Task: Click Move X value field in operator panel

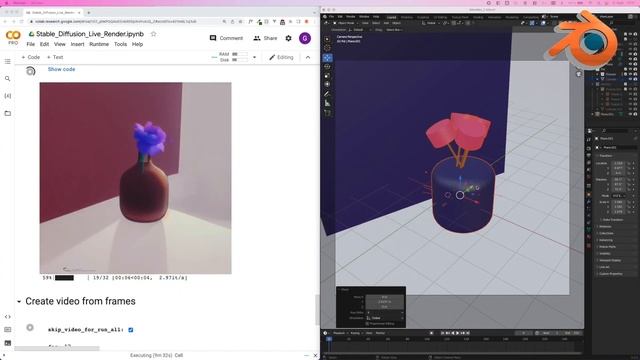Action: tap(384, 297)
